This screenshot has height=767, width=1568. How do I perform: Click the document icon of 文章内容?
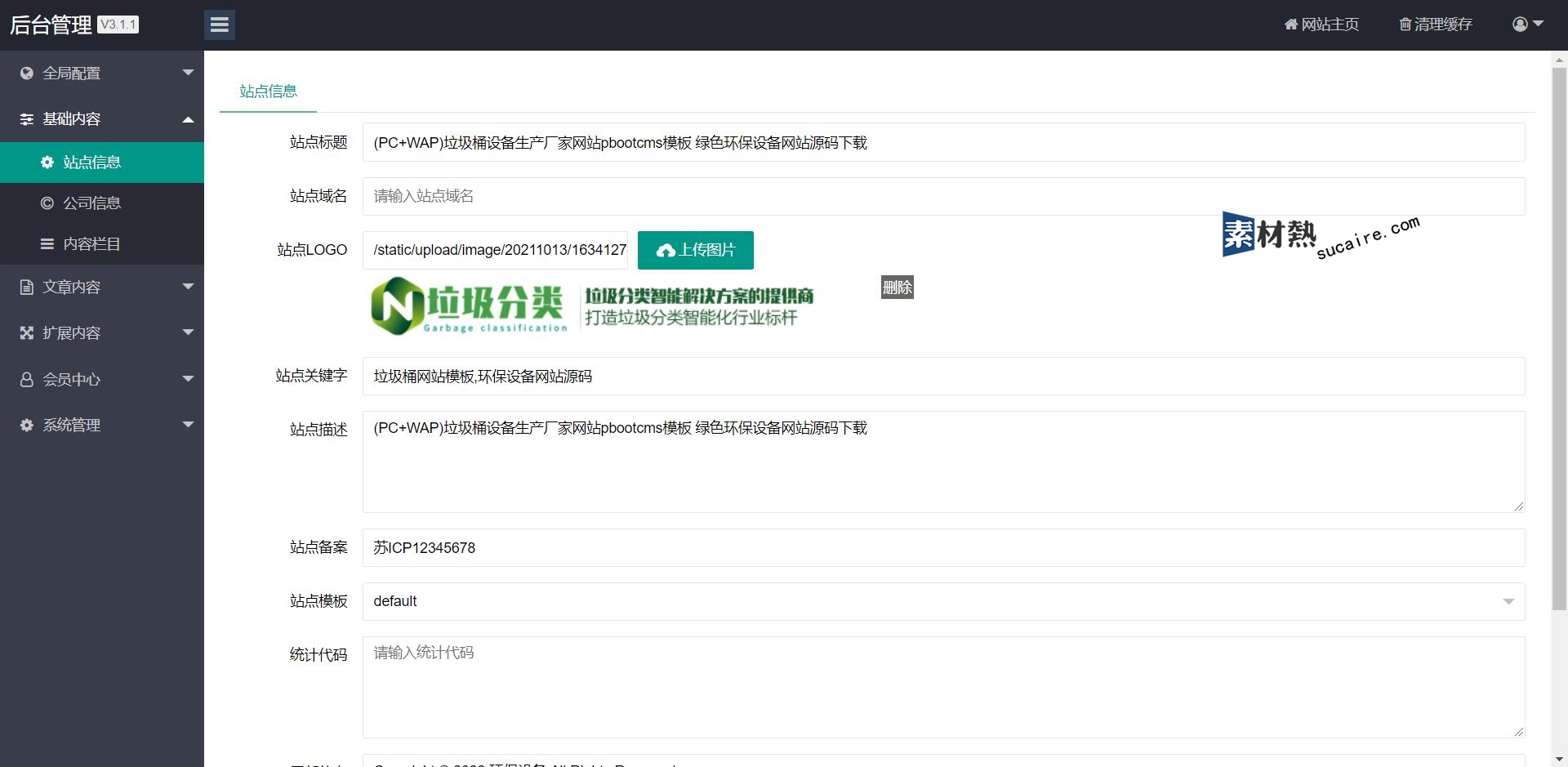(x=27, y=287)
